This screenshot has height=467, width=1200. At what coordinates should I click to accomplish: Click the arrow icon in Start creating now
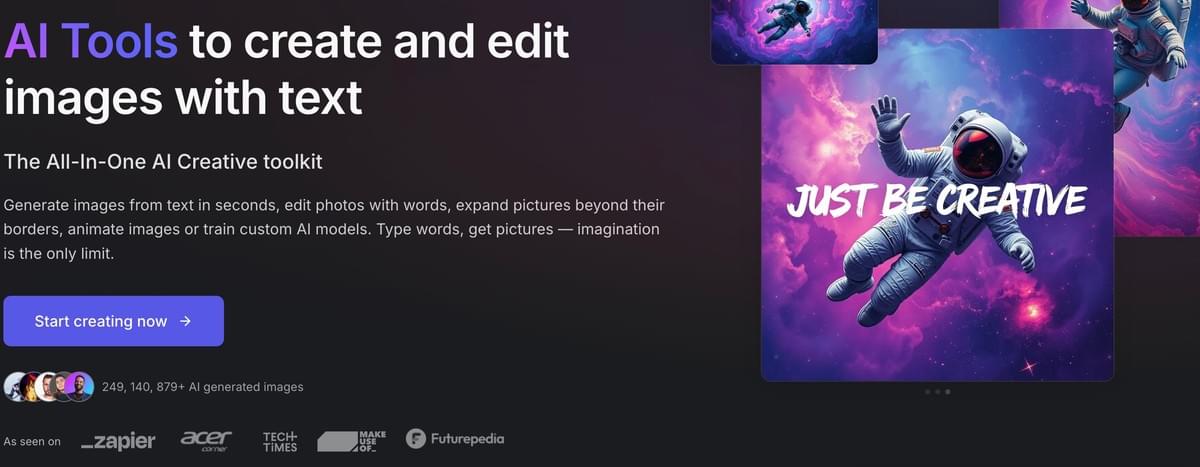pos(185,321)
